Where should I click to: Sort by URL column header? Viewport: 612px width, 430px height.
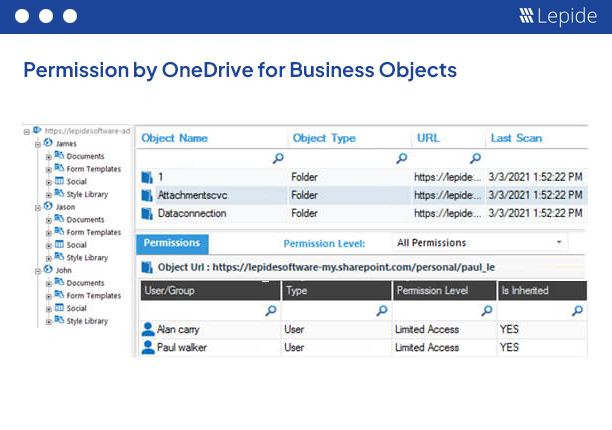428,138
